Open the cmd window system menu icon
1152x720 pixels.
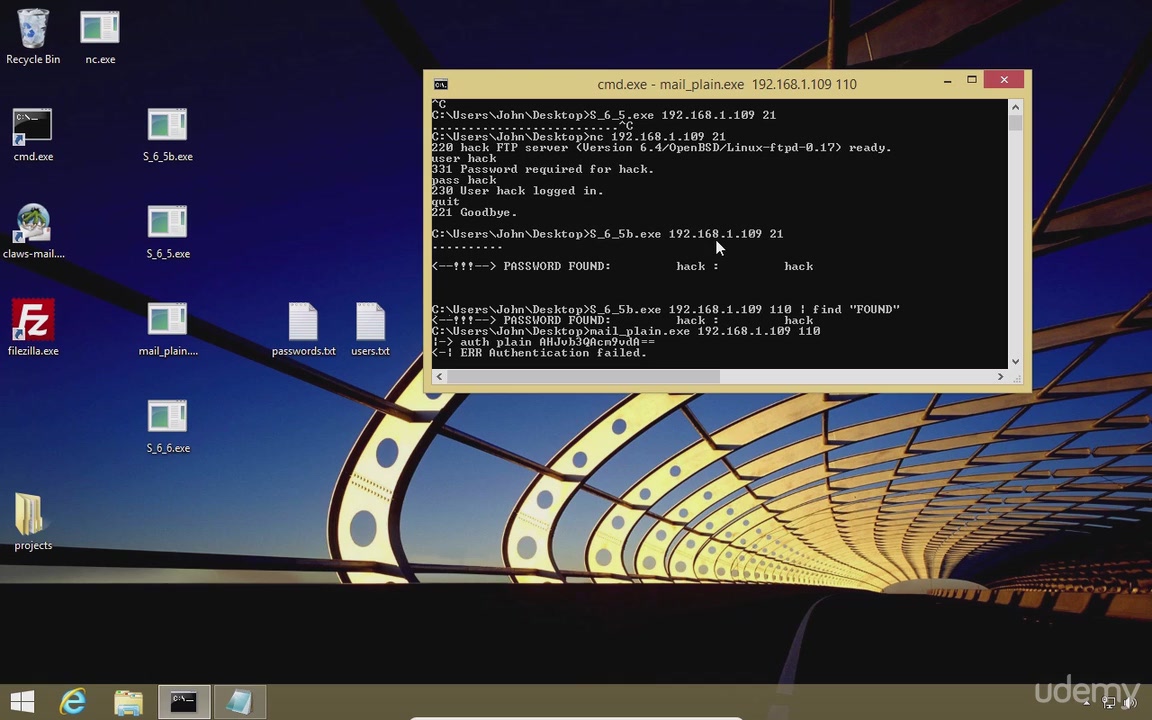point(441,84)
